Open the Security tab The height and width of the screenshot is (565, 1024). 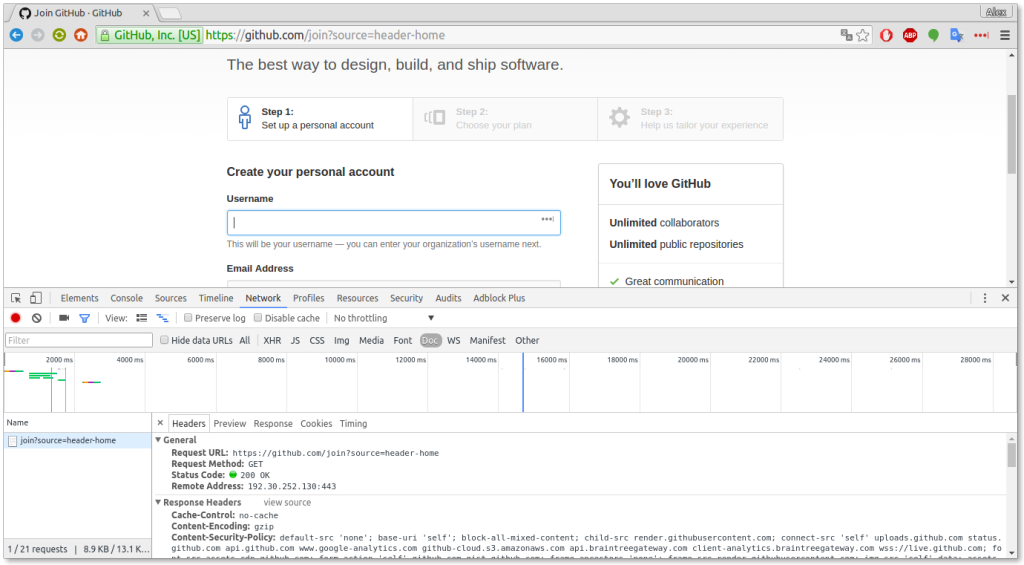coord(407,298)
